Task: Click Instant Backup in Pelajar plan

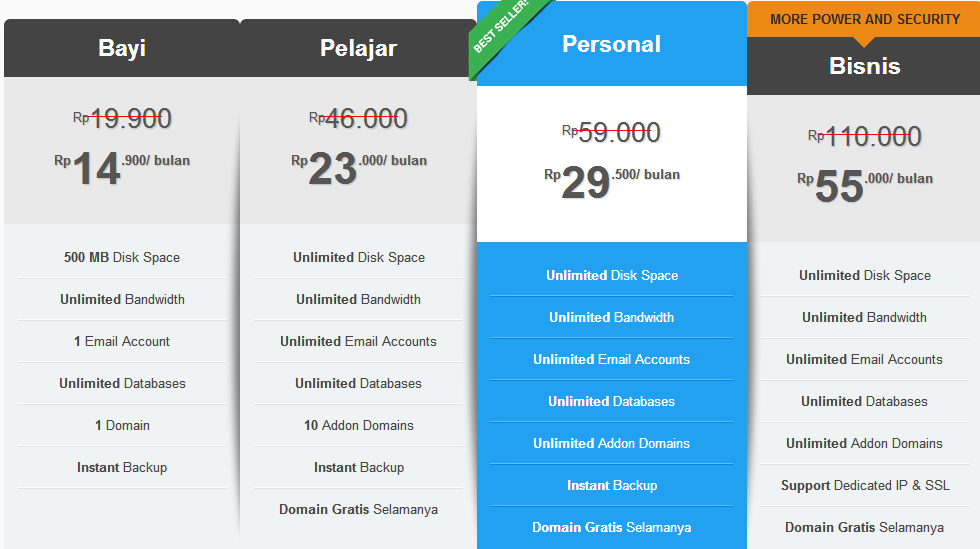Action: pos(359,467)
